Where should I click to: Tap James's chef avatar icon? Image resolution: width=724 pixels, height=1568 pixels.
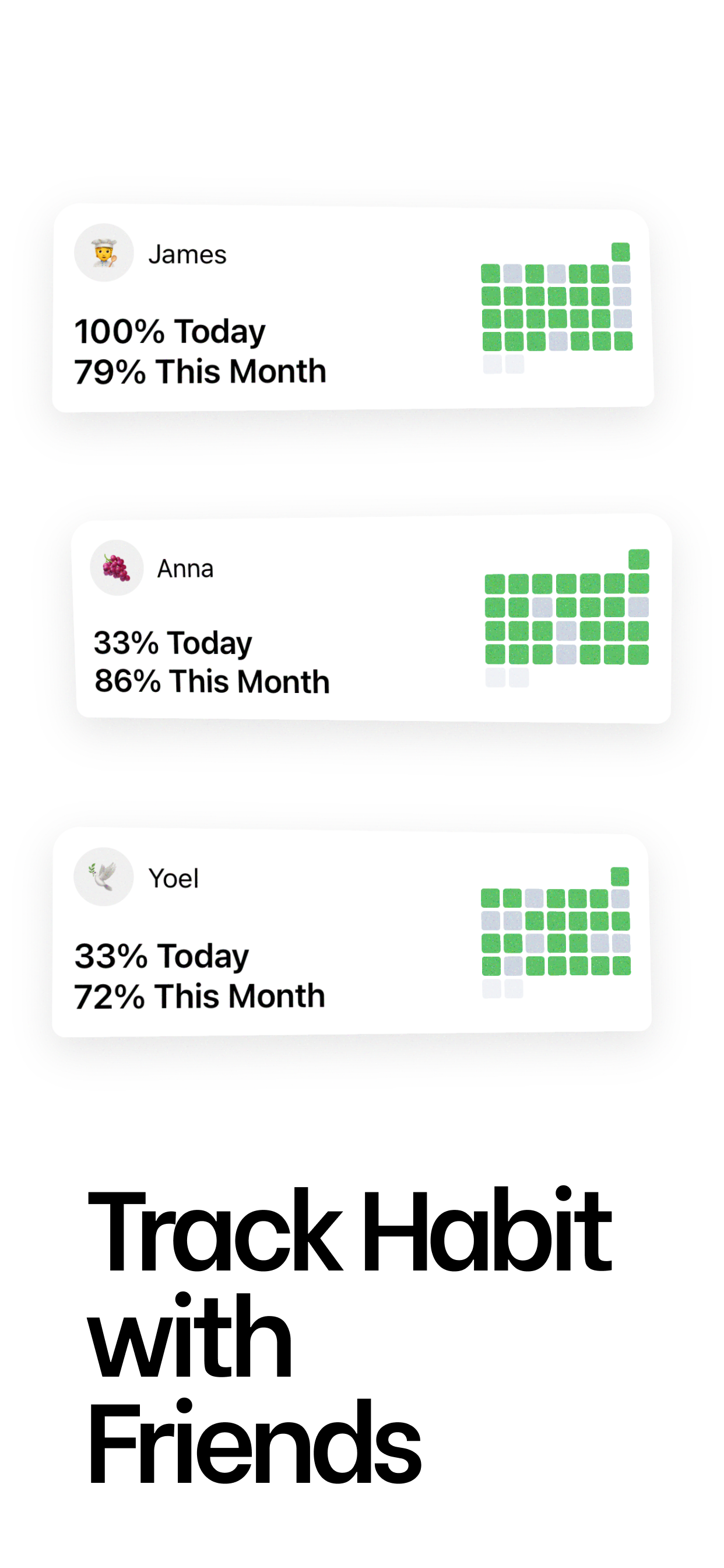coord(103,253)
